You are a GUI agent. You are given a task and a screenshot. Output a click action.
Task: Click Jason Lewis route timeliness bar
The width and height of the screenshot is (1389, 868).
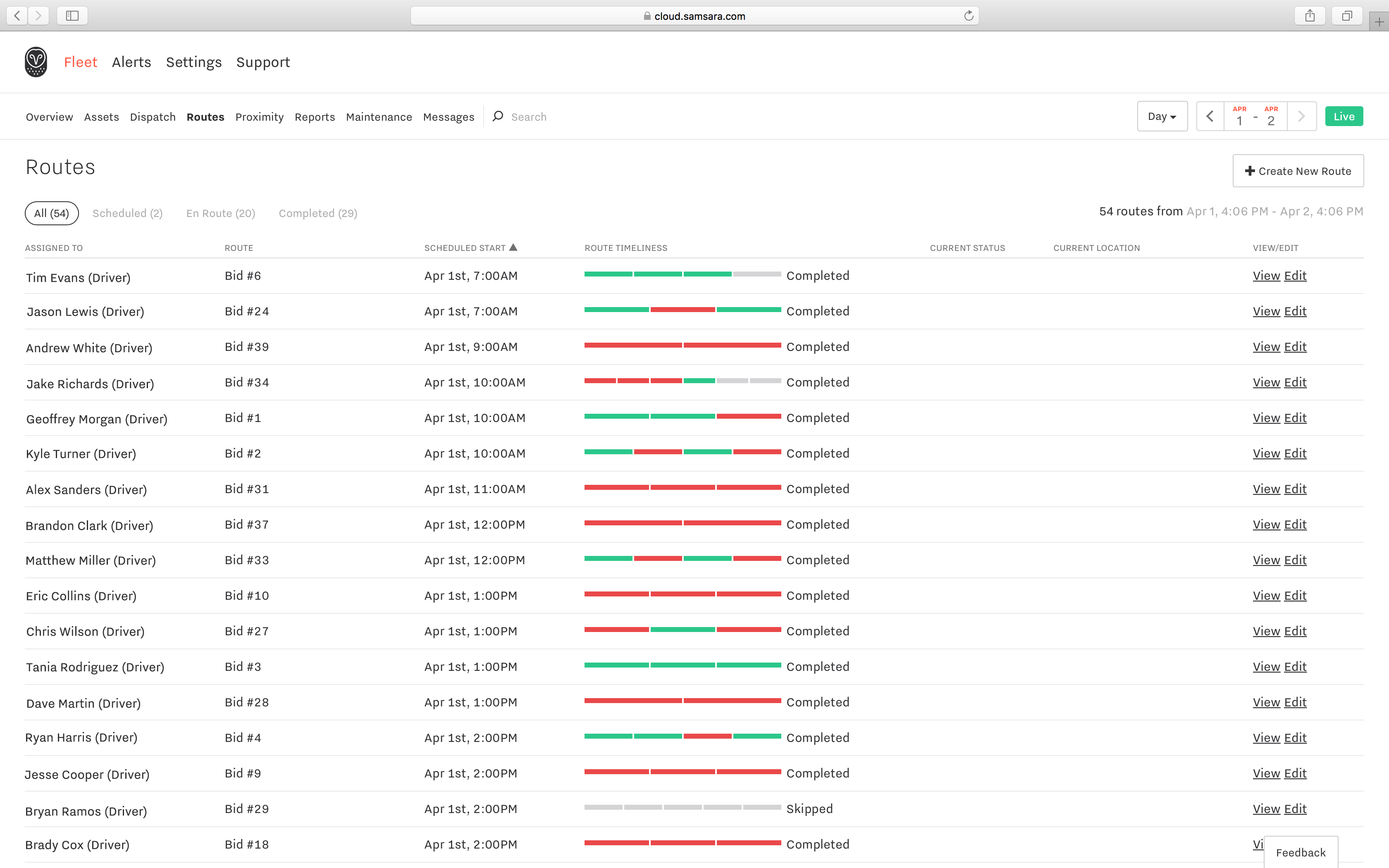point(682,310)
